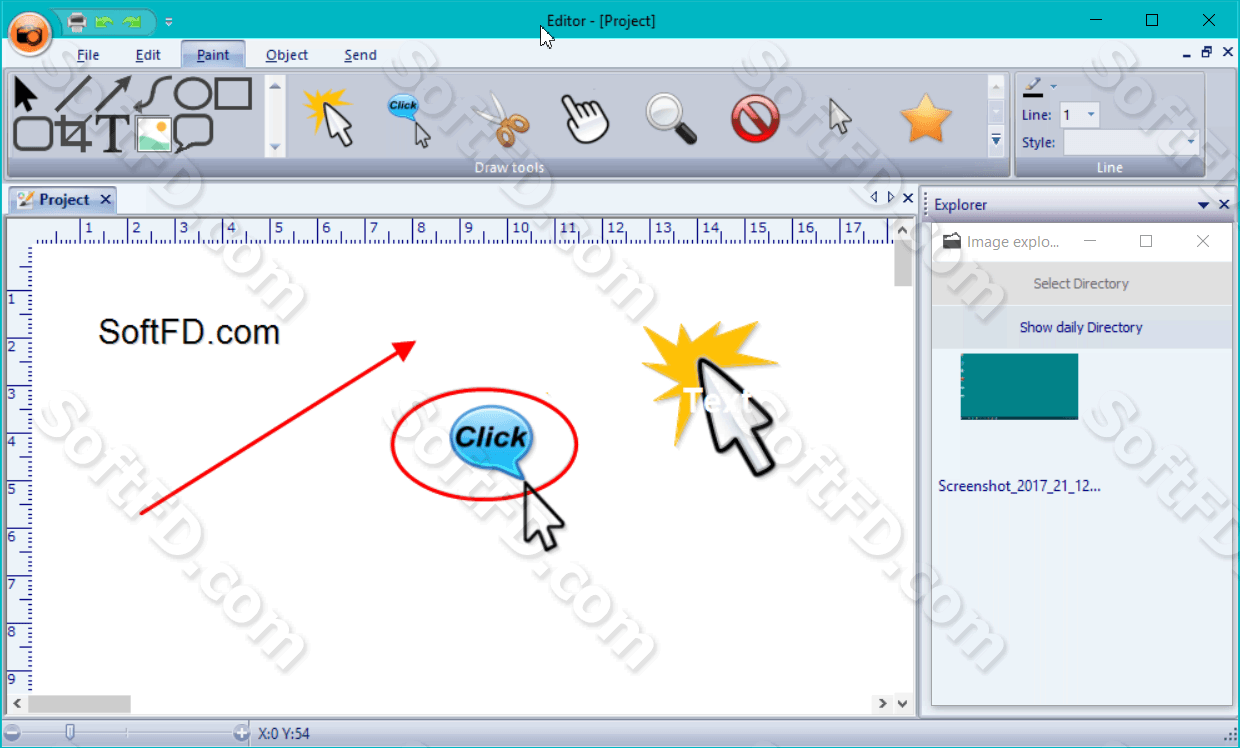Select the black pointer selection tool

(25, 94)
